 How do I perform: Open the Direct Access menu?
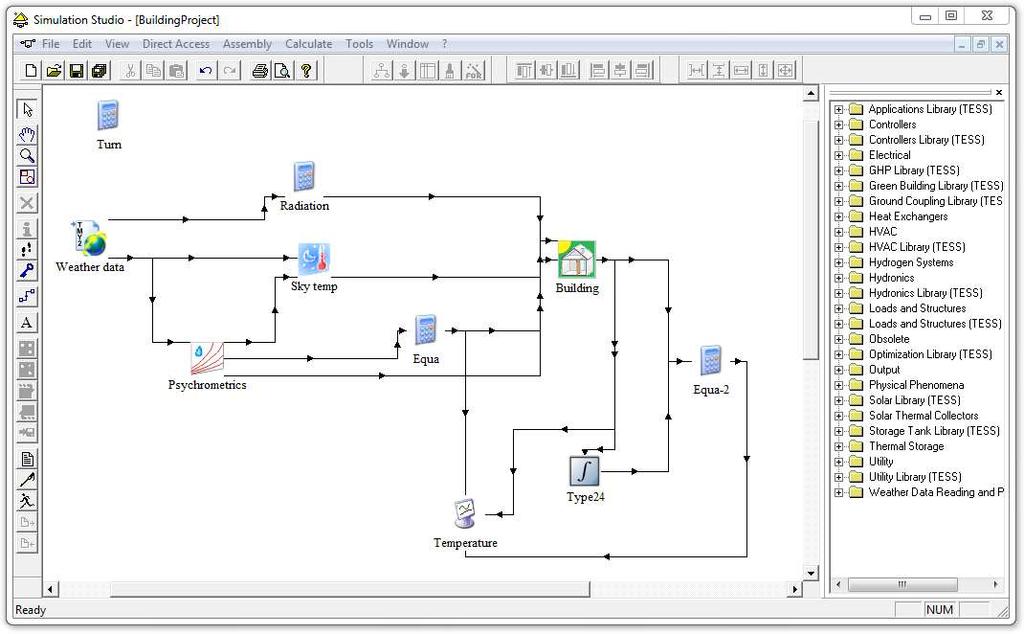(x=176, y=44)
